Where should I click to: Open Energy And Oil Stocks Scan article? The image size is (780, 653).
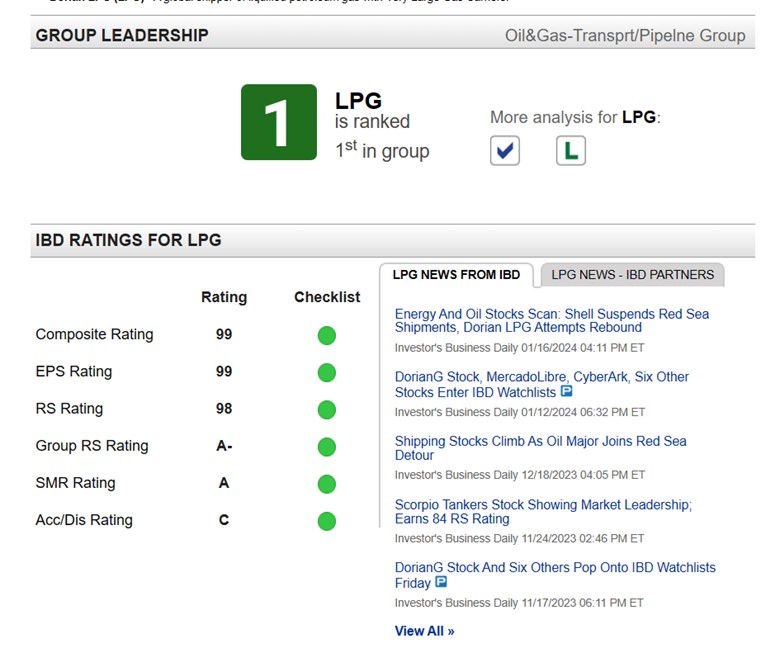[x=552, y=321]
